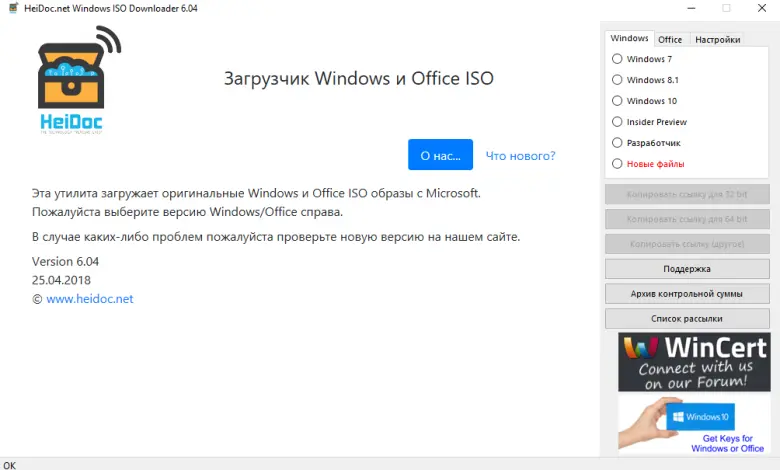Click Копировать ссылку для 32 bit
Viewport: 780px width, 470px height.
point(686,194)
